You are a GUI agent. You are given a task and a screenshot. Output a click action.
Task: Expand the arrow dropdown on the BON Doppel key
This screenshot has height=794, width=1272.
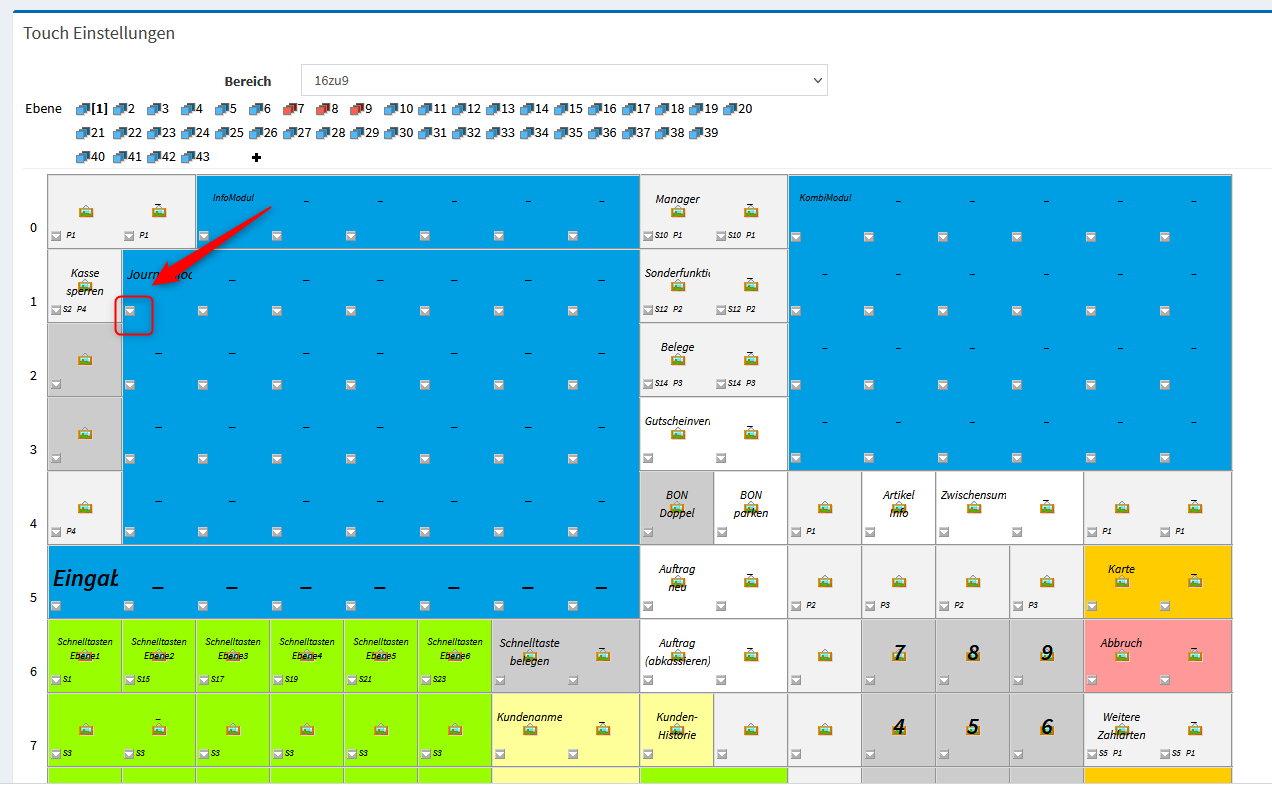(x=648, y=532)
